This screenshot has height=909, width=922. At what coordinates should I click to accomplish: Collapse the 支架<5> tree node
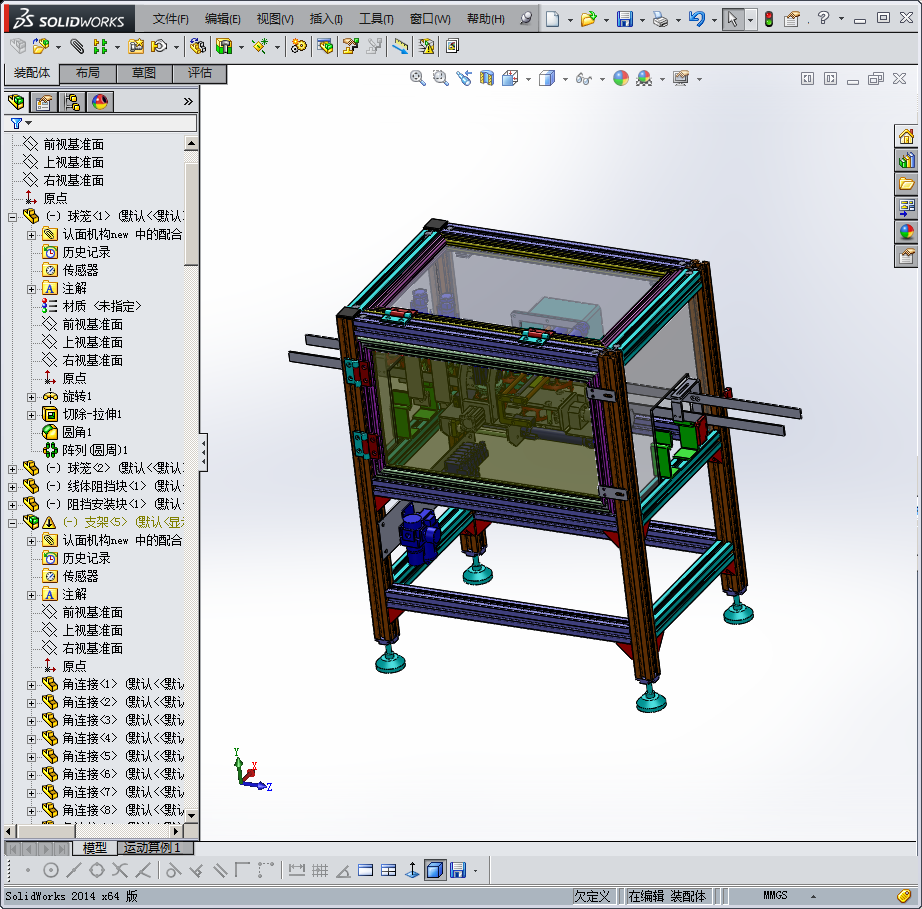point(12,523)
